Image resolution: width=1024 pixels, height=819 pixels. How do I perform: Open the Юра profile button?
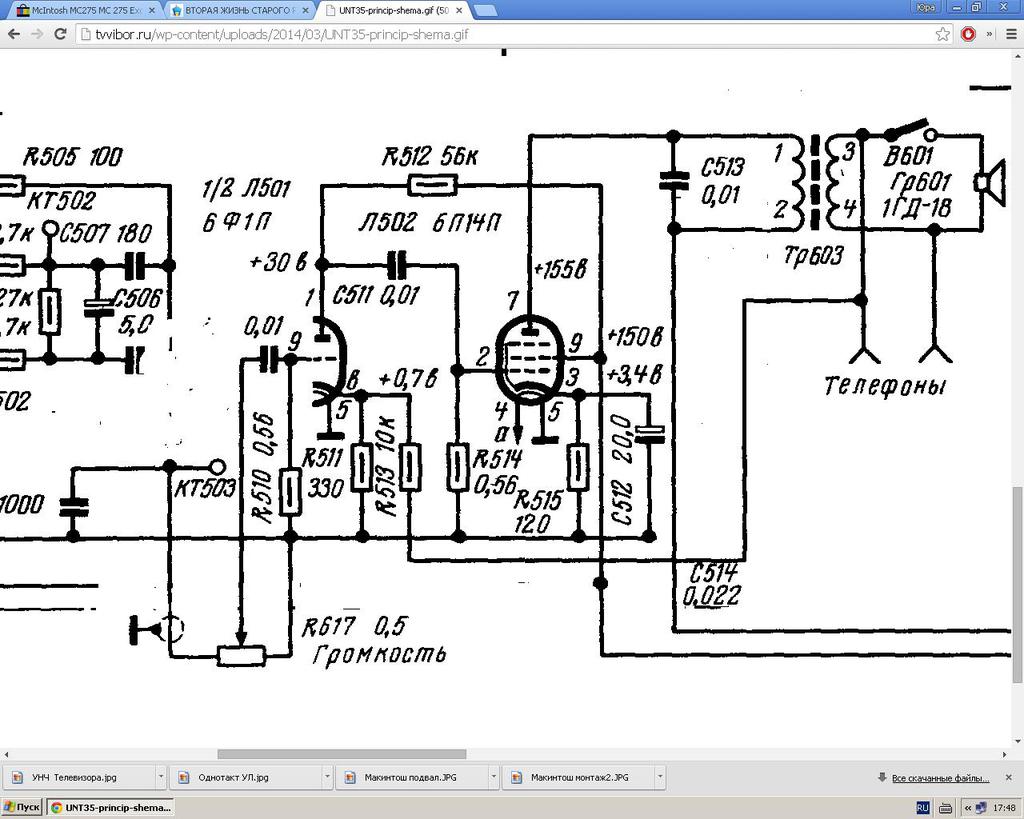925,7
